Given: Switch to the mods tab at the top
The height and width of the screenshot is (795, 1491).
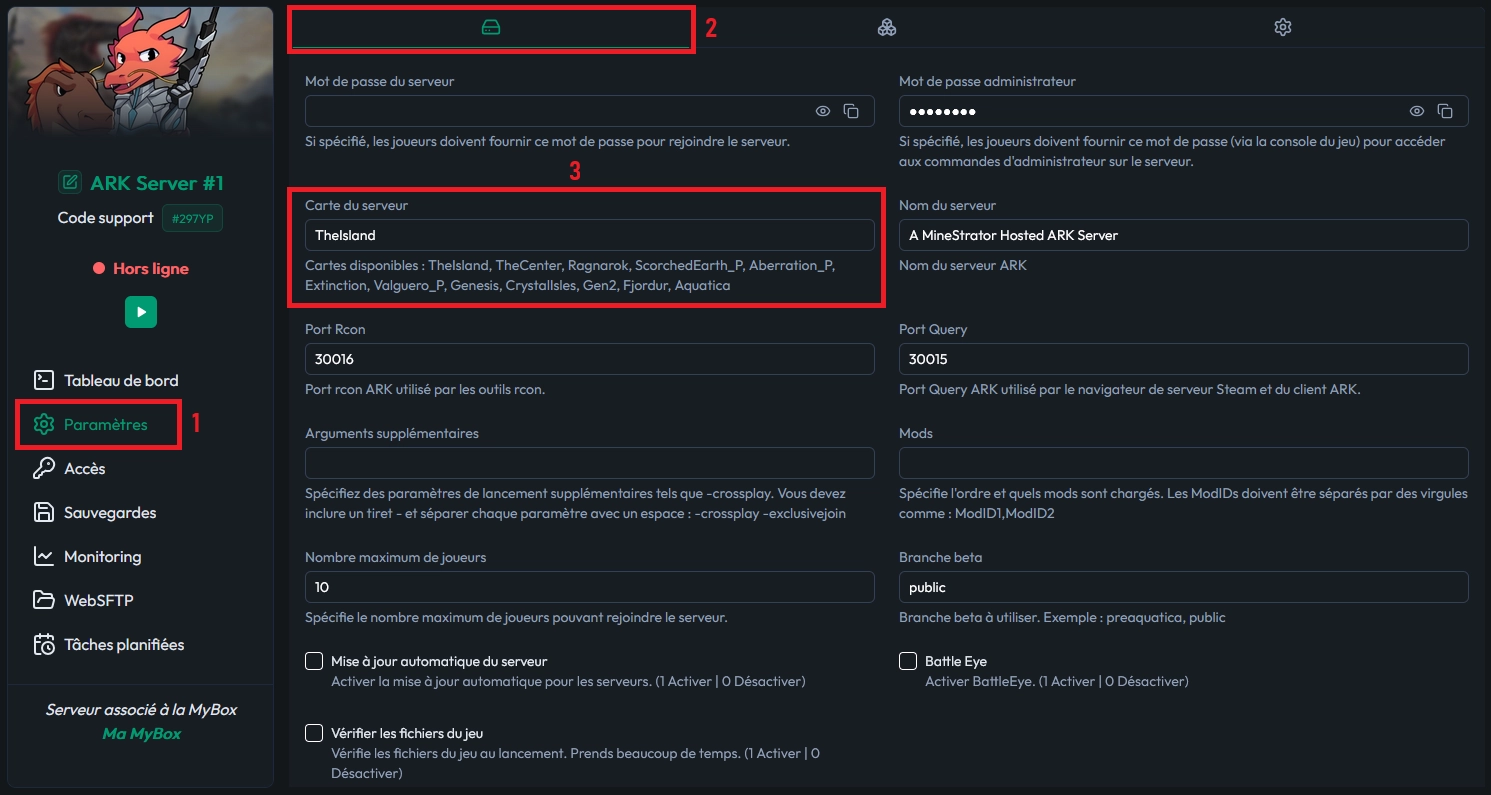Looking at the screenshot, I should tap(887, 27).
